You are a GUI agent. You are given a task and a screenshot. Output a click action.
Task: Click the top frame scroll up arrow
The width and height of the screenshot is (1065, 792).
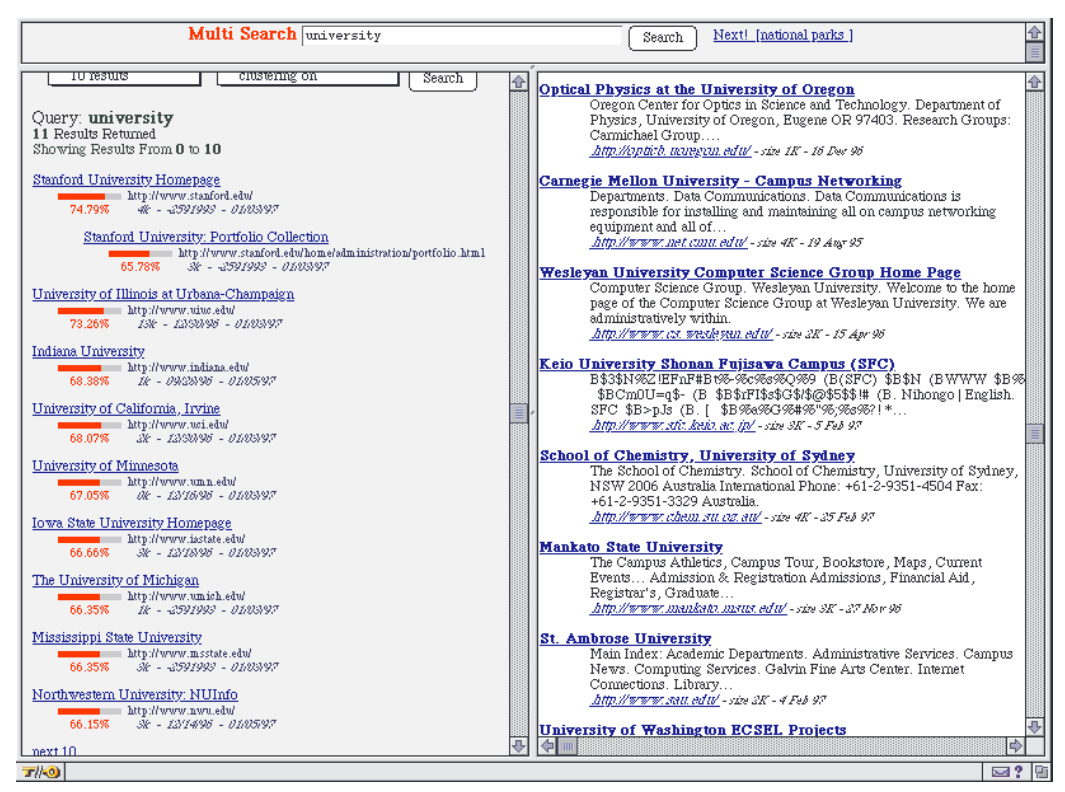point(1034,32)
